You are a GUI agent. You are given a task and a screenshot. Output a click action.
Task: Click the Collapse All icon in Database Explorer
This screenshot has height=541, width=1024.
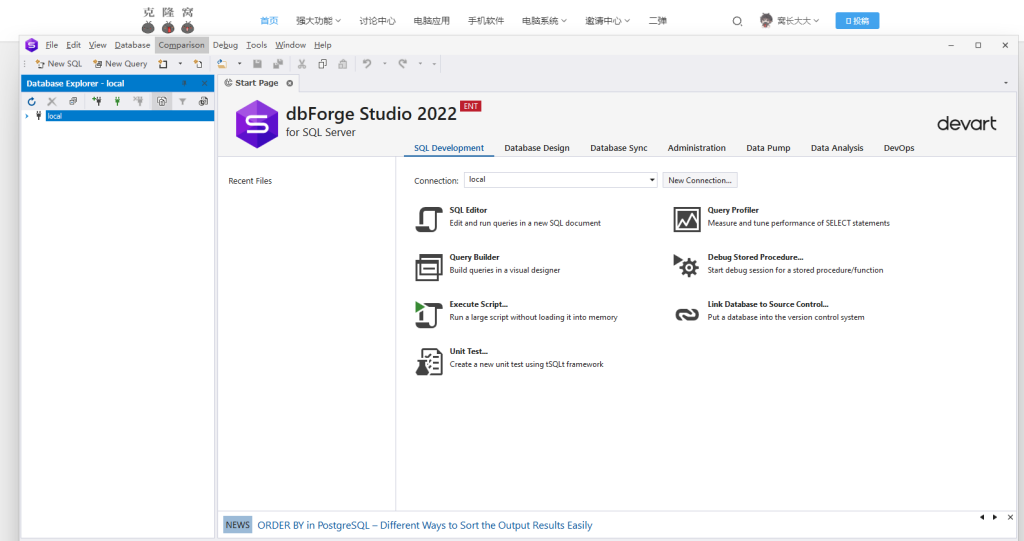coord(73,101)
